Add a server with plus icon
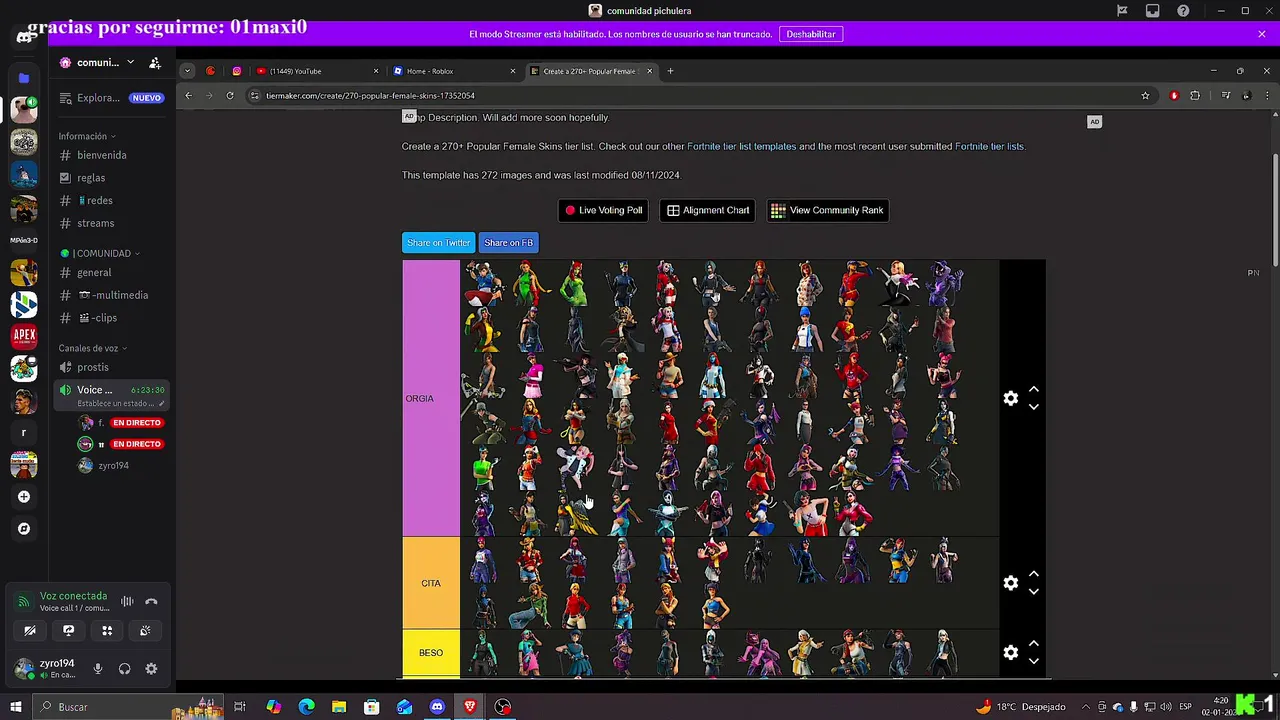The image size is (1280, 720). click(x=24, y=496)
